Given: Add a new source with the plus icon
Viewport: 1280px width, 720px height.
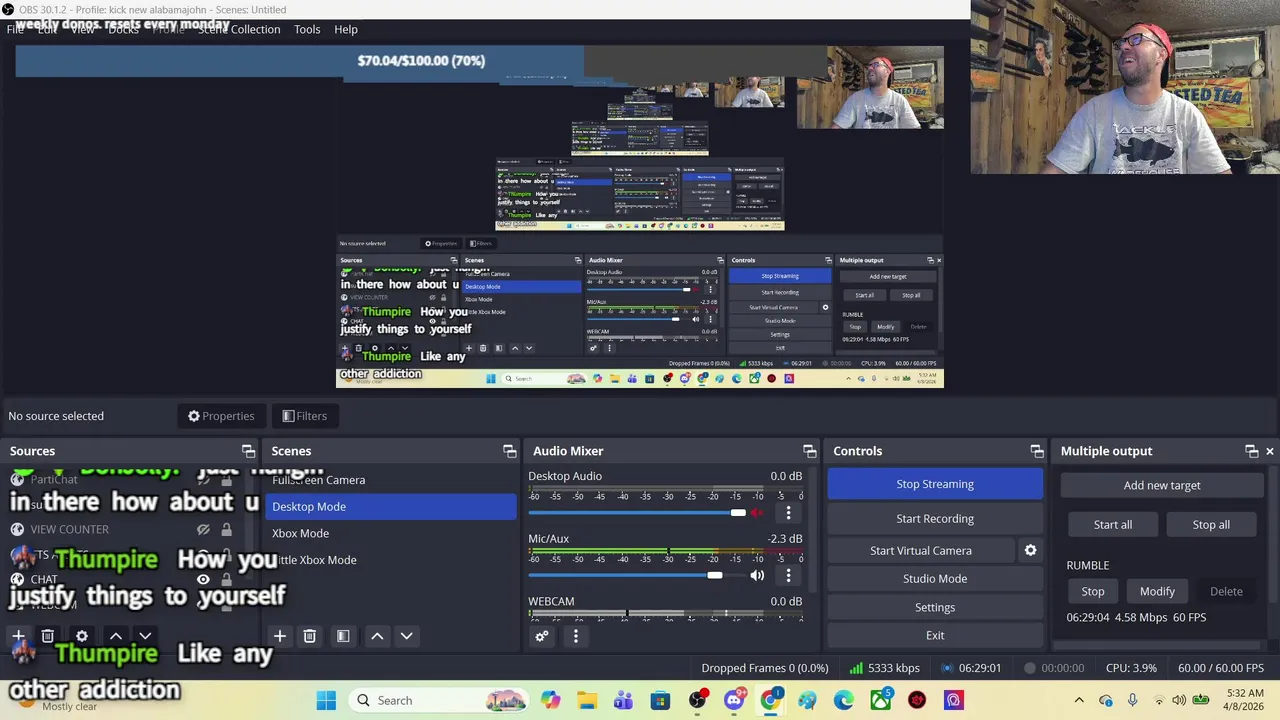Looking at the screenshot, I should [x=18, y=636].
